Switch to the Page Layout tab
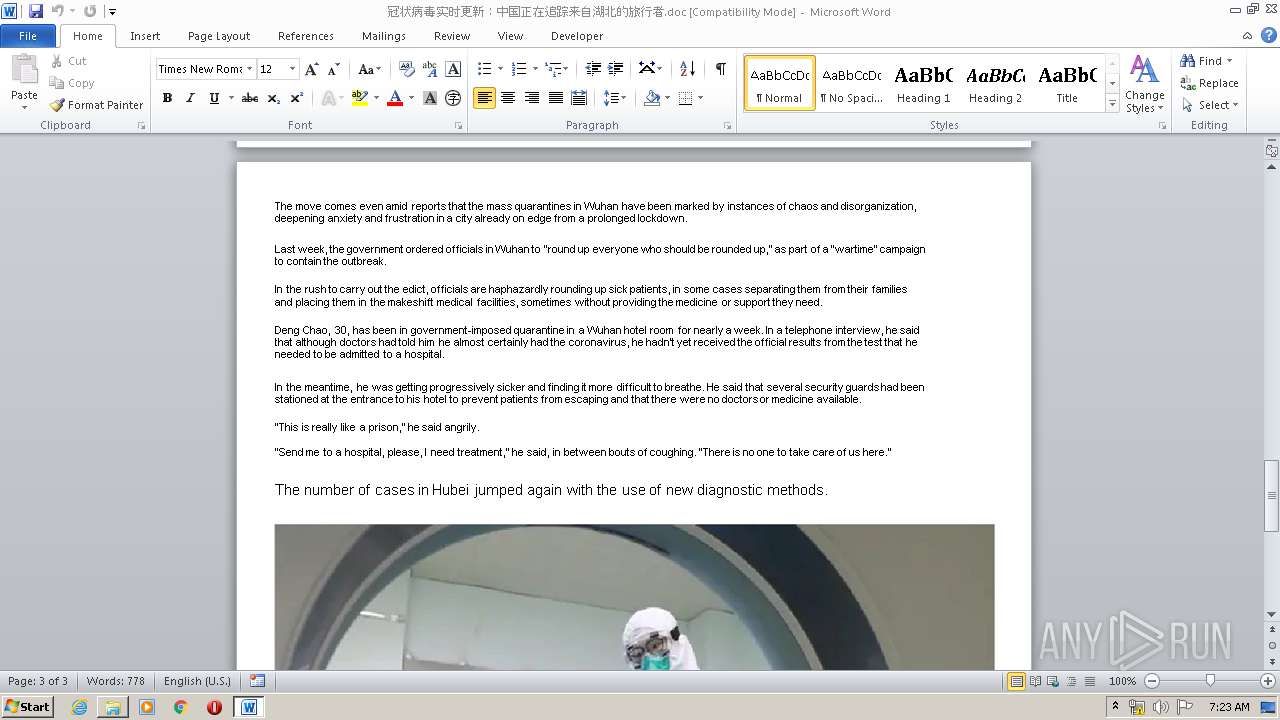 point(219,36)
